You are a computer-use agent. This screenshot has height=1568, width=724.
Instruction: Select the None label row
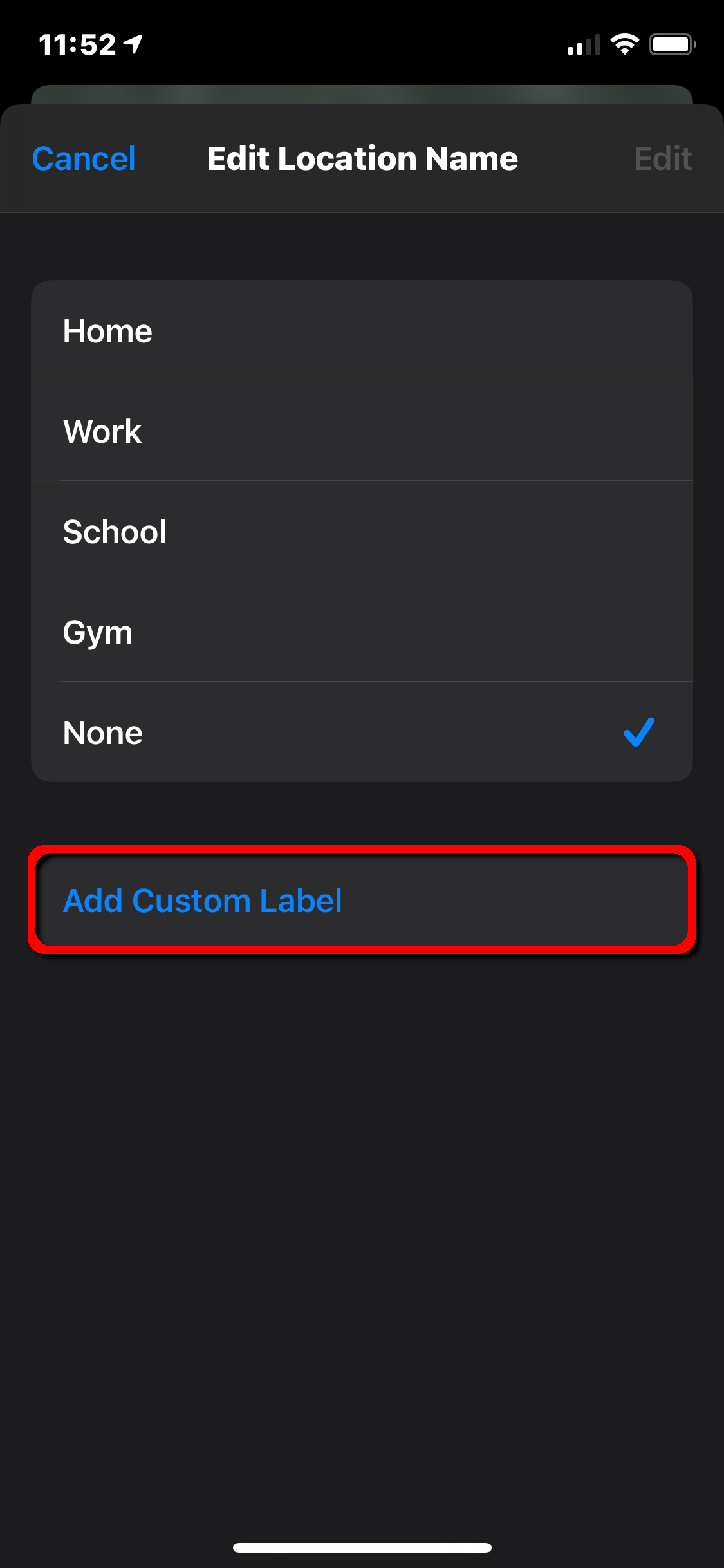(362, 732)
